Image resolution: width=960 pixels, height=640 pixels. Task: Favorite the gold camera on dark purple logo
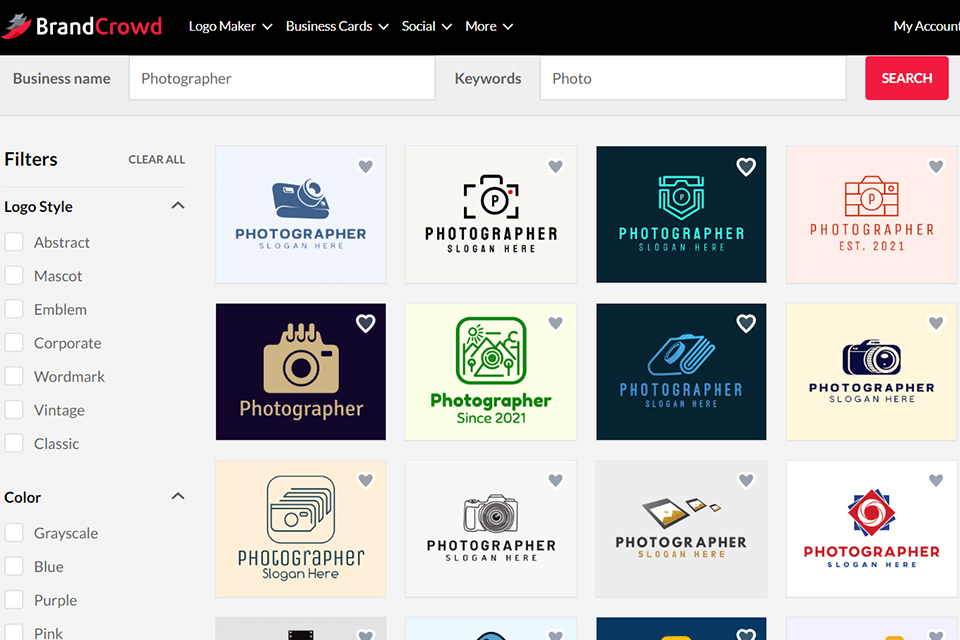point(366,323)
